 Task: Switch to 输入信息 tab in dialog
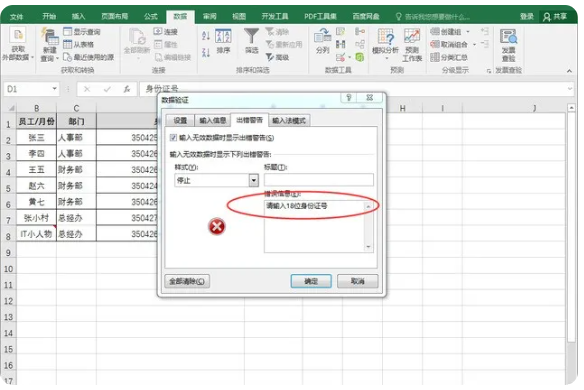coord(213,120)
